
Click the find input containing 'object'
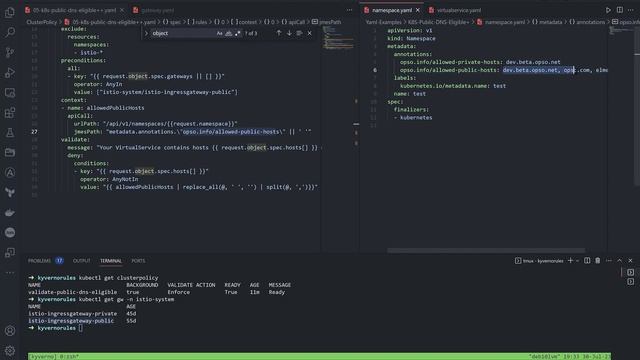tap(183, 33)
